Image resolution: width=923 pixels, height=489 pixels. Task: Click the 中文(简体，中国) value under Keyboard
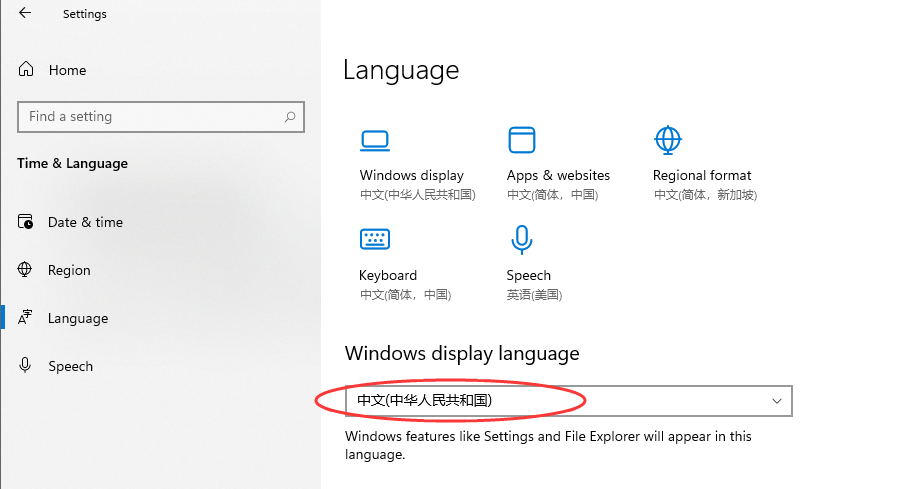pyautogui.click(x=406, y=295)
